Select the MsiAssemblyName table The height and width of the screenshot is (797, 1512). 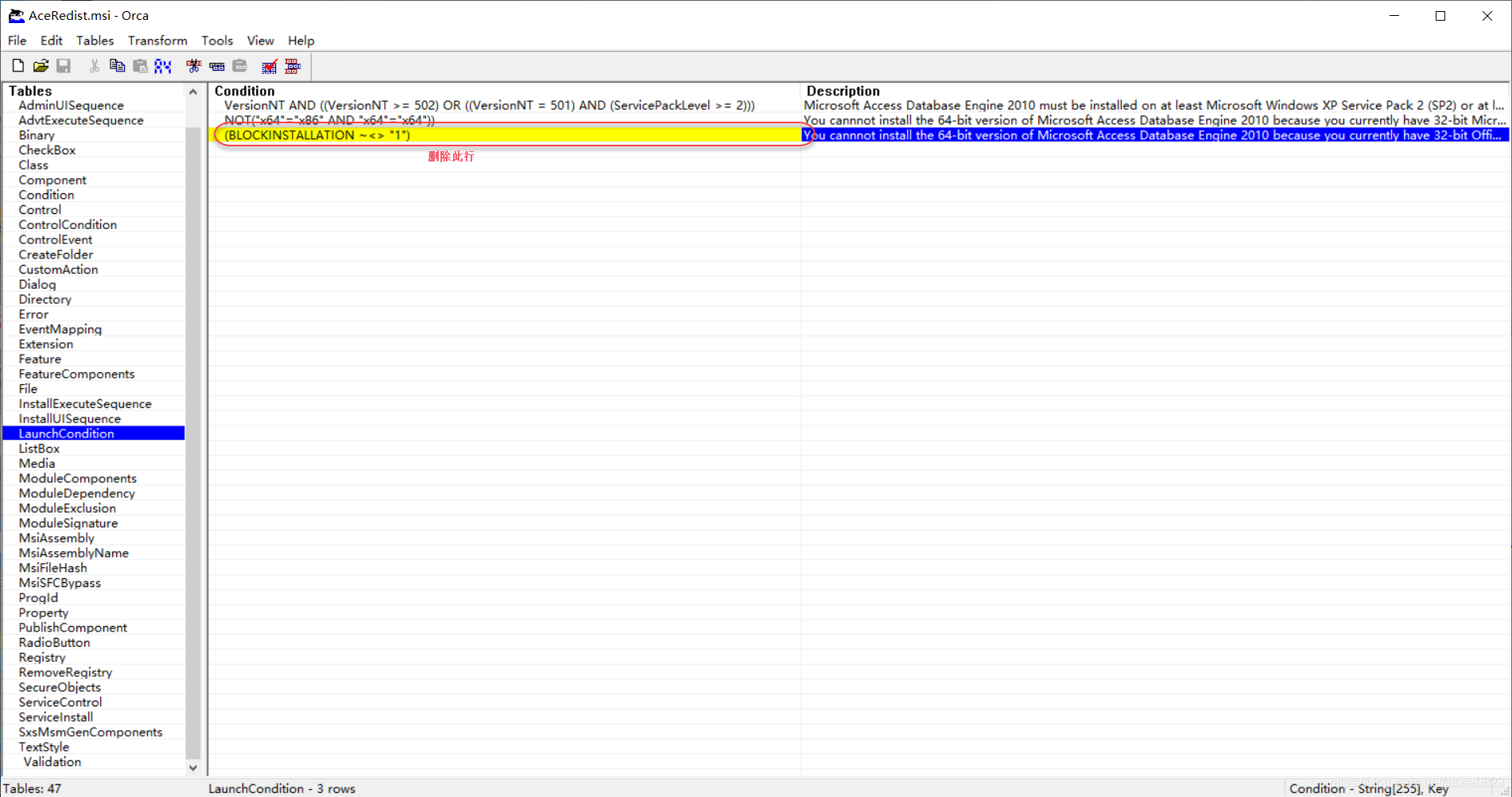point(73,553)
